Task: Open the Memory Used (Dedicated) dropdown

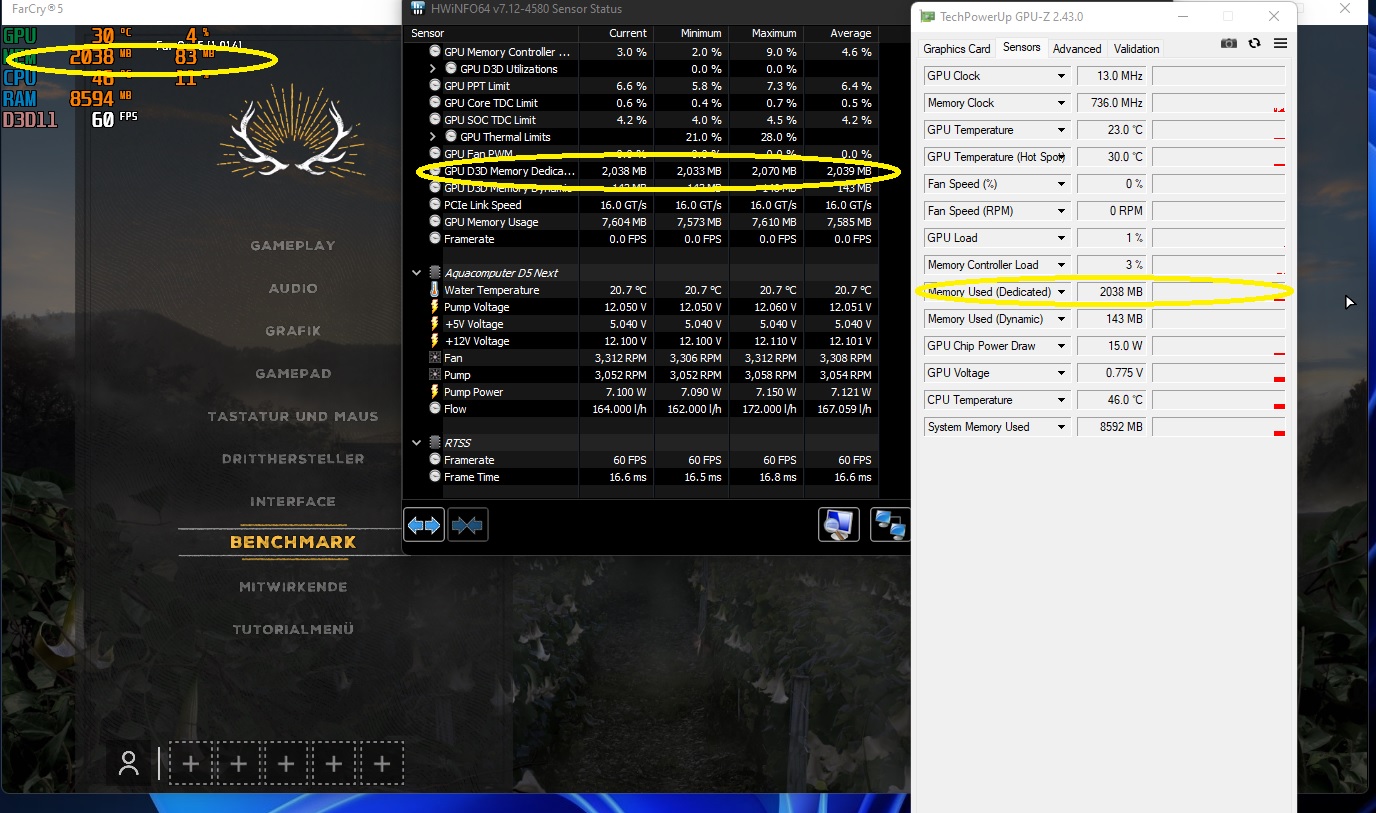Action: point(1062,291)
